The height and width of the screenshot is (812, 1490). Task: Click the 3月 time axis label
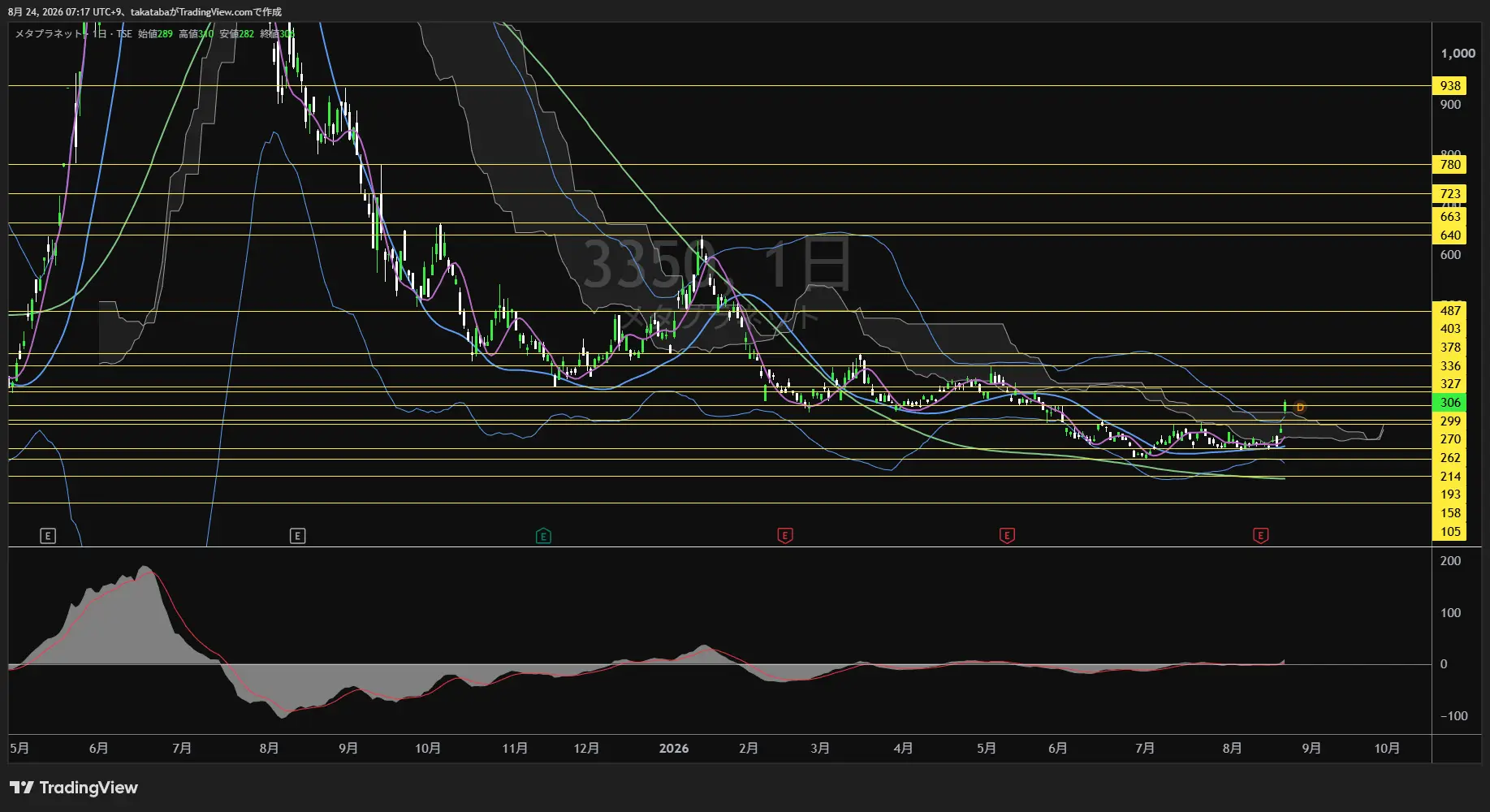coord(820,749)
